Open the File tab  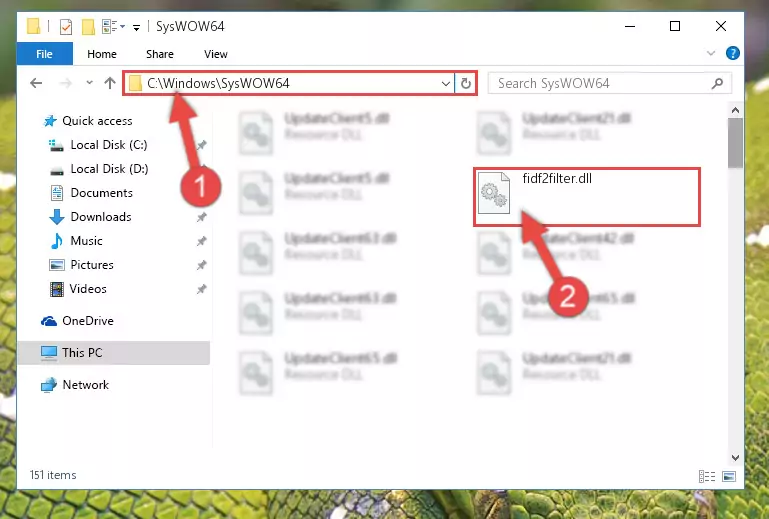coord(45,54)
